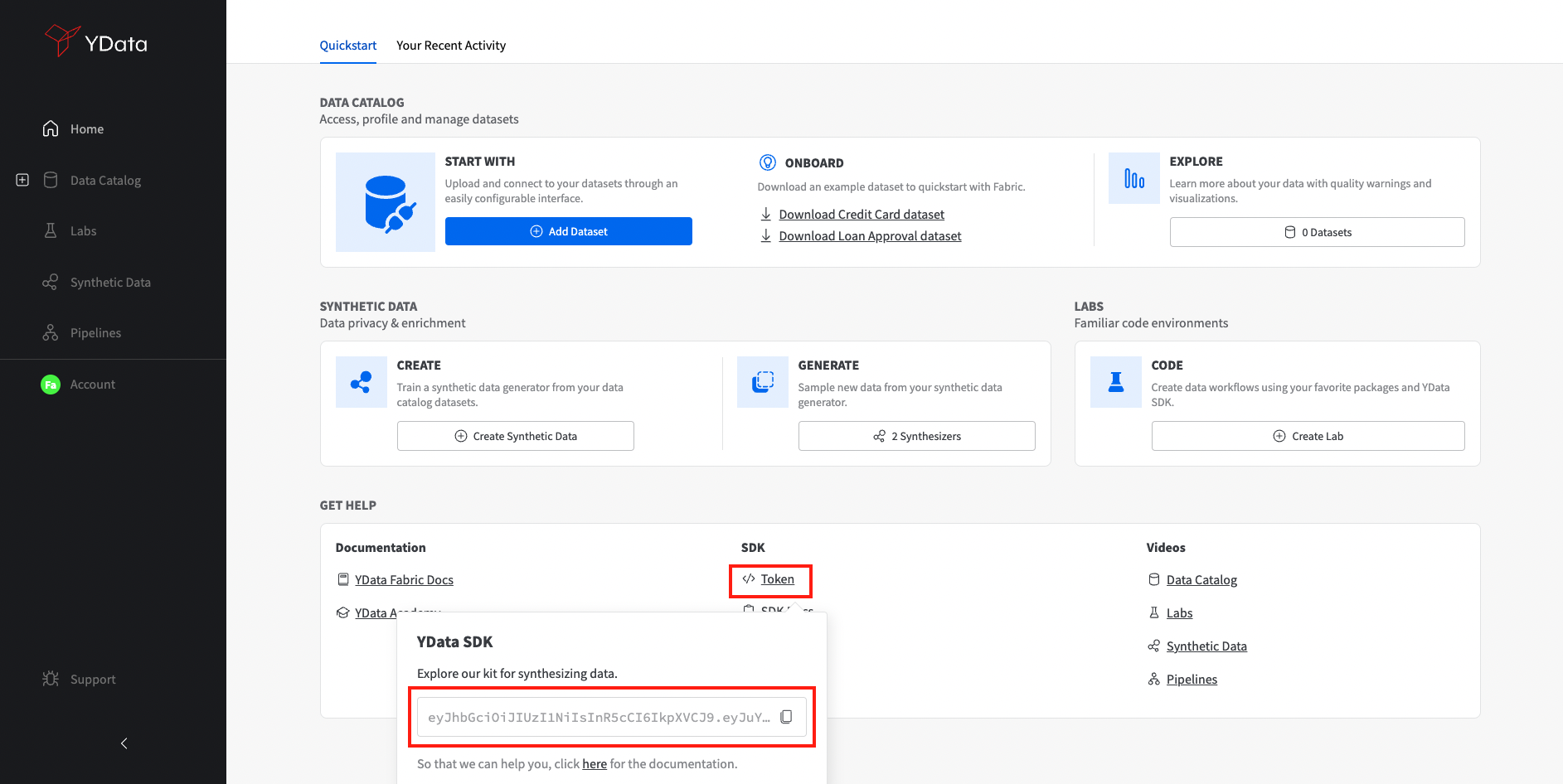This screenshot has height=784, width=1563.
Task: Click the Loan Approval download arrow icon
Action: pos(766,235)
